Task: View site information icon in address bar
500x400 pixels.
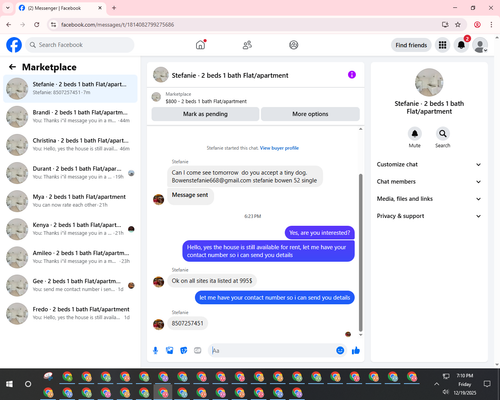Action: click(x=53, y=25)
